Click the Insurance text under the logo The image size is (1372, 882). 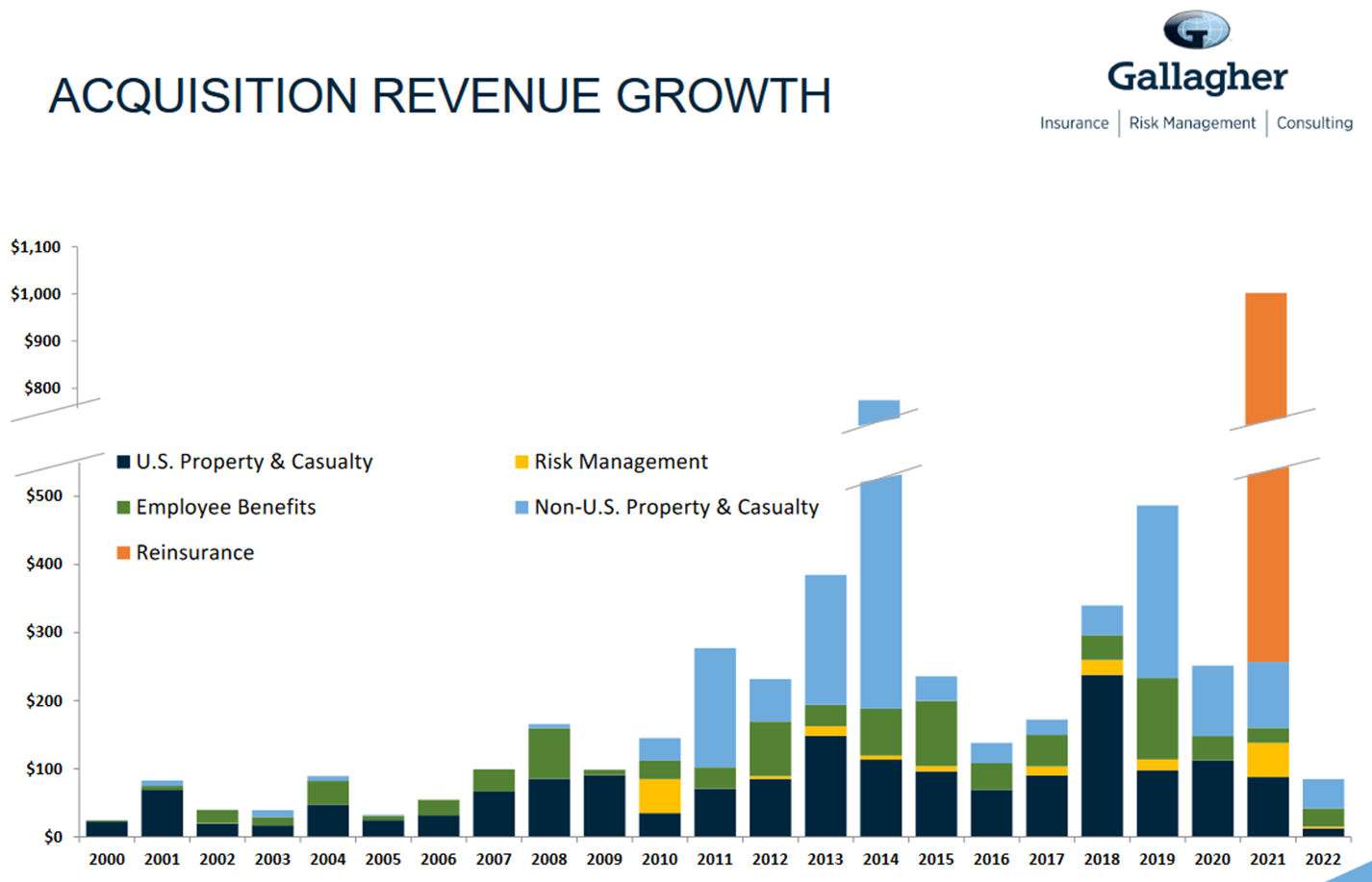tap(1074, 123)
